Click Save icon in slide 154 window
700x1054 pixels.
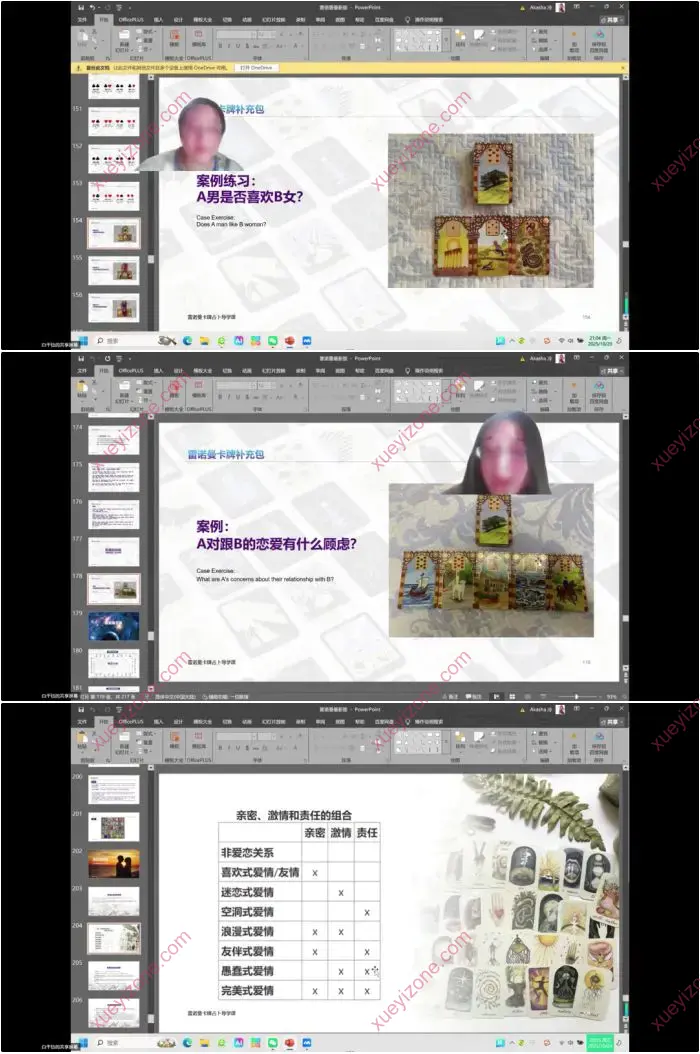click(81, 7)
